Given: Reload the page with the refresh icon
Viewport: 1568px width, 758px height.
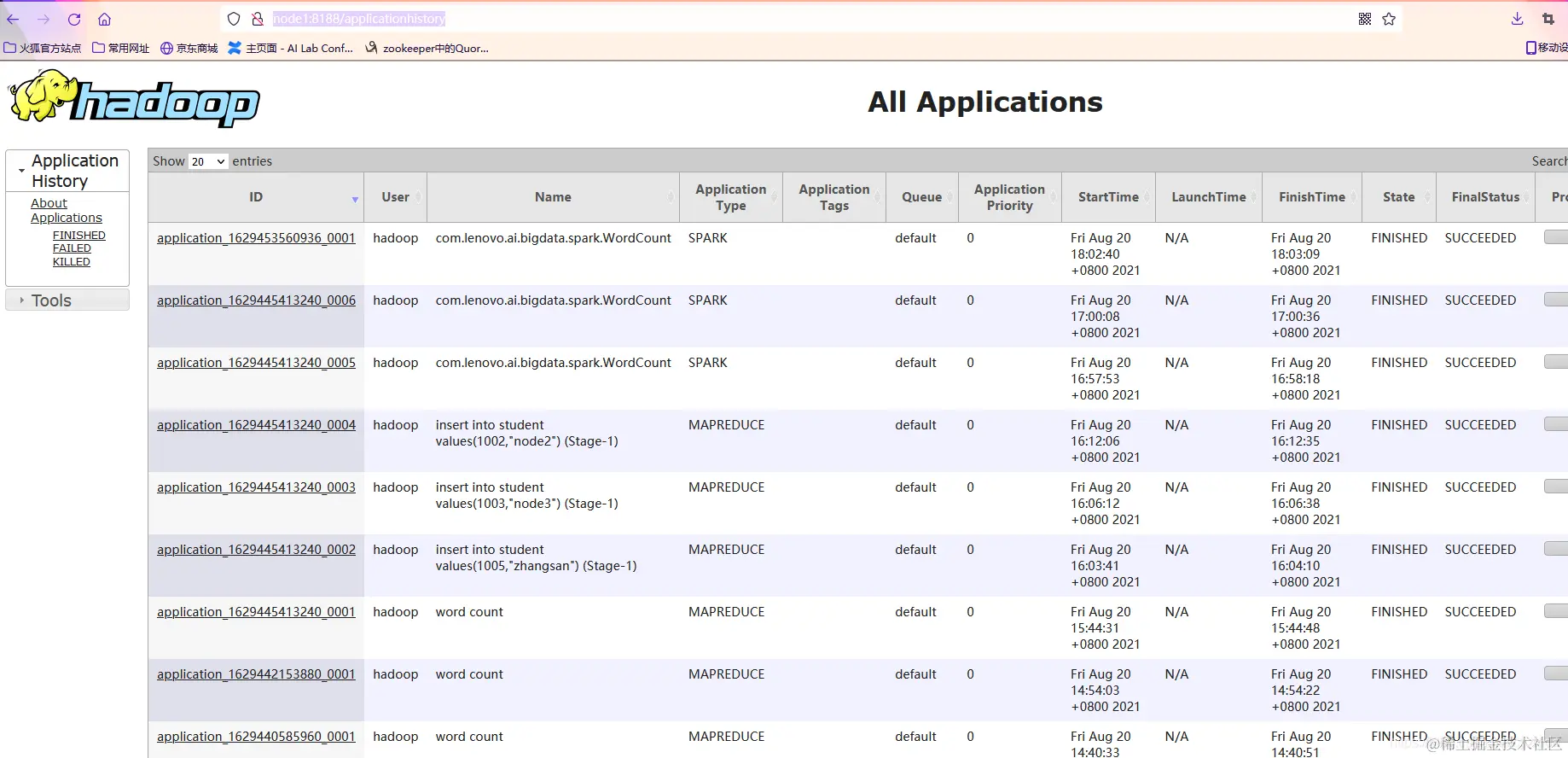Looking at the screenshot, I should pos(74,19).
